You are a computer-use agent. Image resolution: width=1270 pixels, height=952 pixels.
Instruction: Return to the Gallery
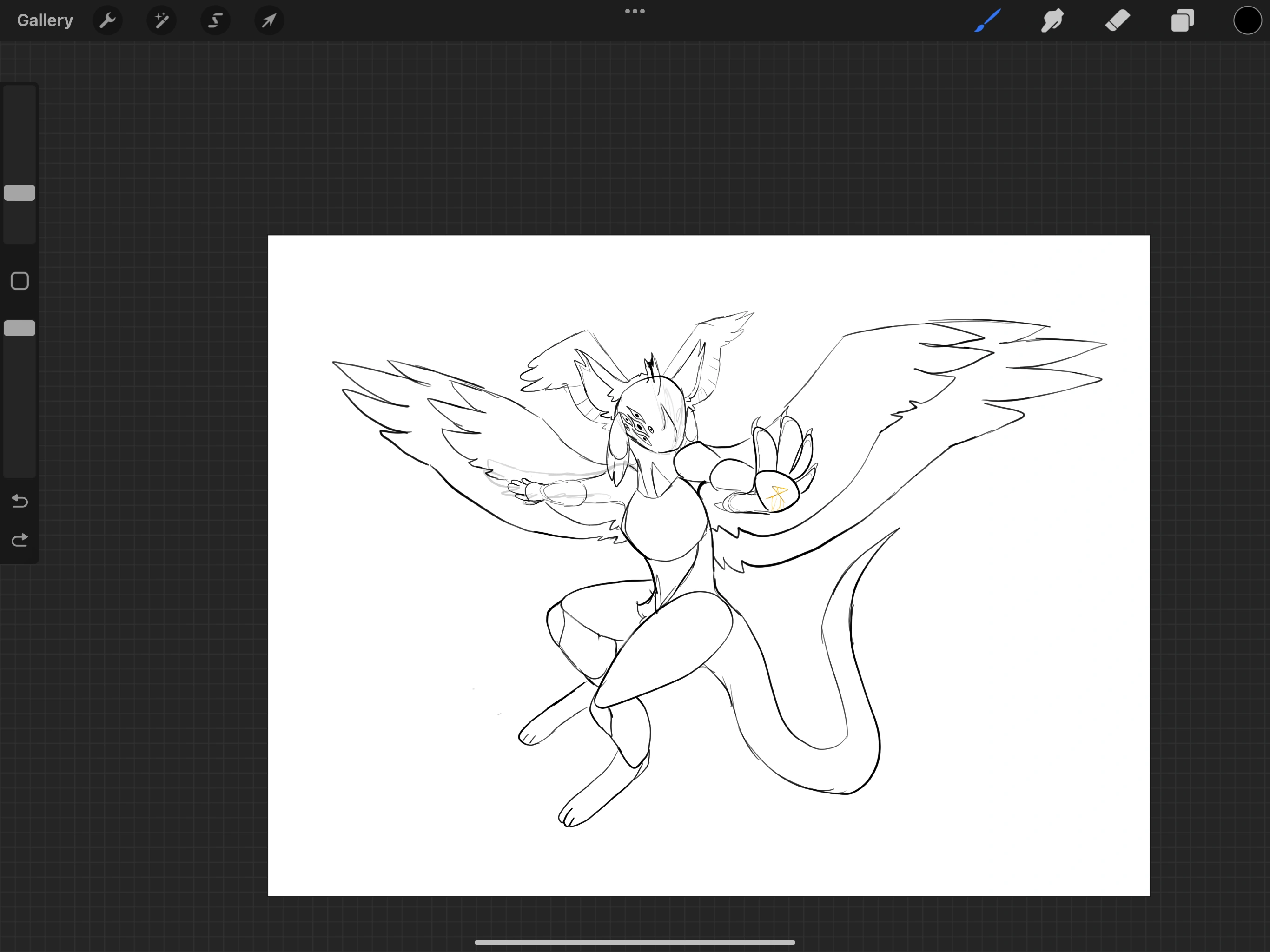pos(45,20)
